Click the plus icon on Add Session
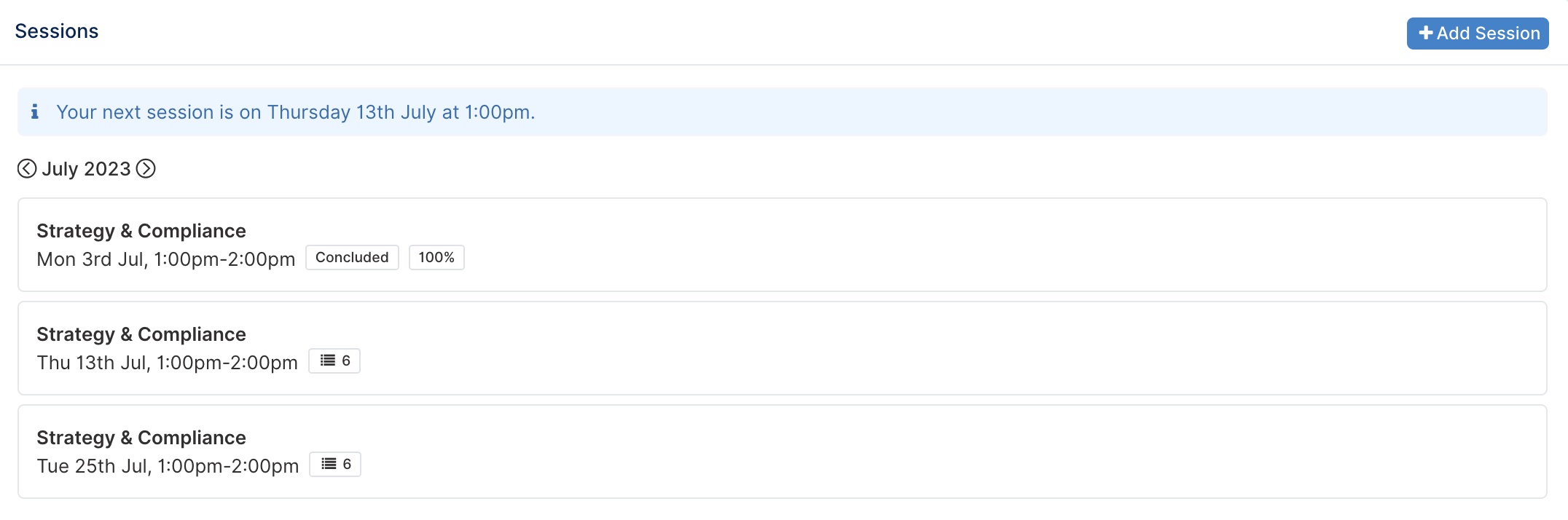This screenshot has height=520, width=1568. (x=1426, y=34)
